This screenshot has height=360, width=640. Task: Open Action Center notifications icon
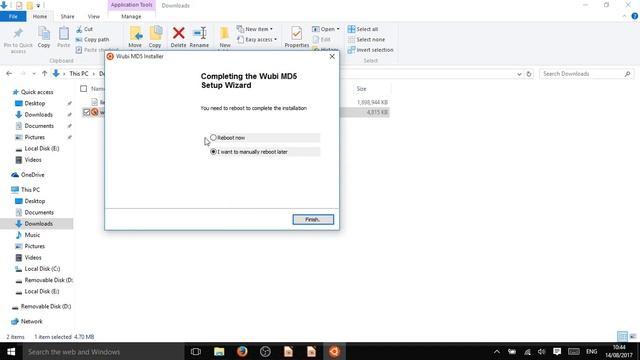click(x=557, y=351)
